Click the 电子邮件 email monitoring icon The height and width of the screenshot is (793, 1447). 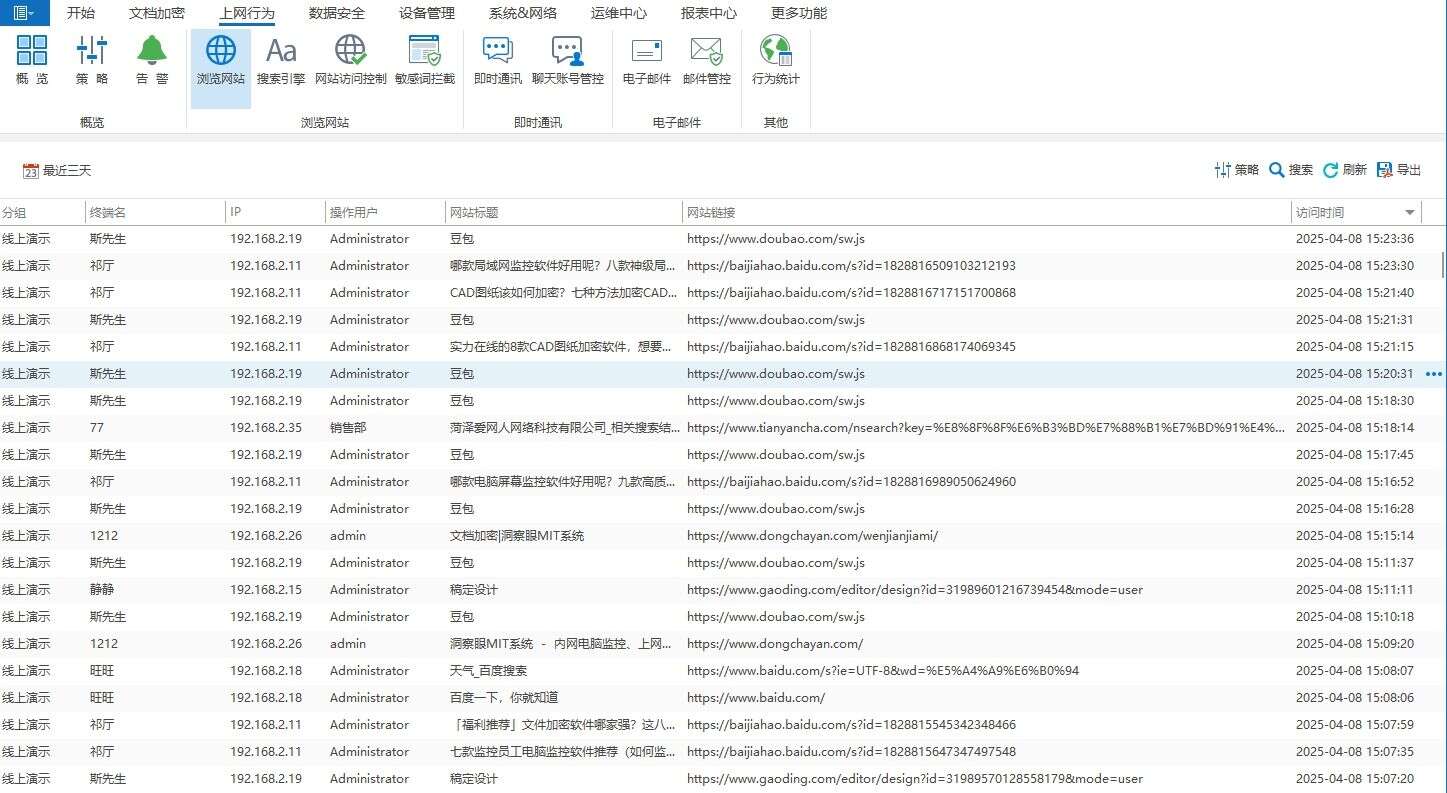pos(645,61)
